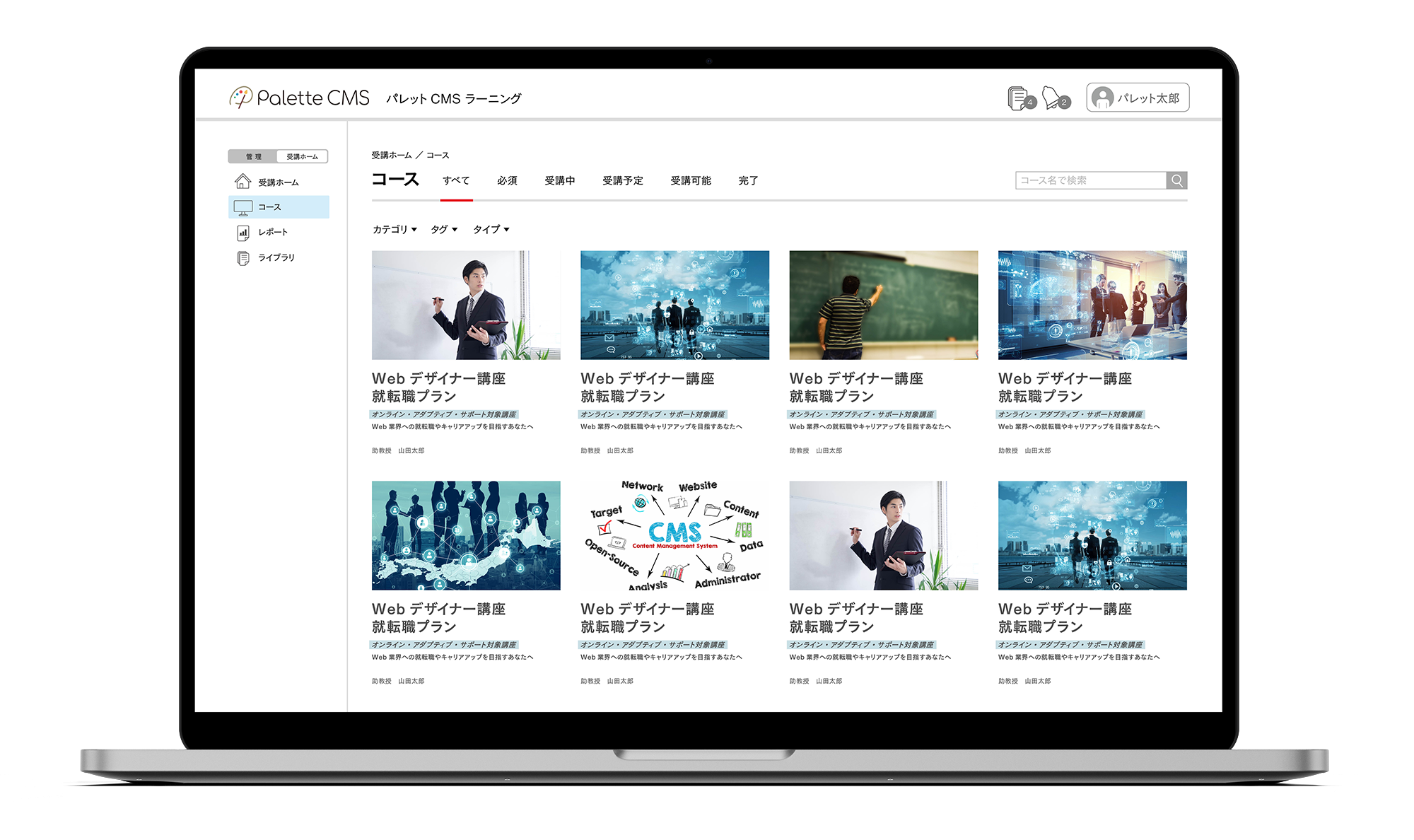1414x840 pixels.
Task: Select the 必須 tab
Action: 507,181
